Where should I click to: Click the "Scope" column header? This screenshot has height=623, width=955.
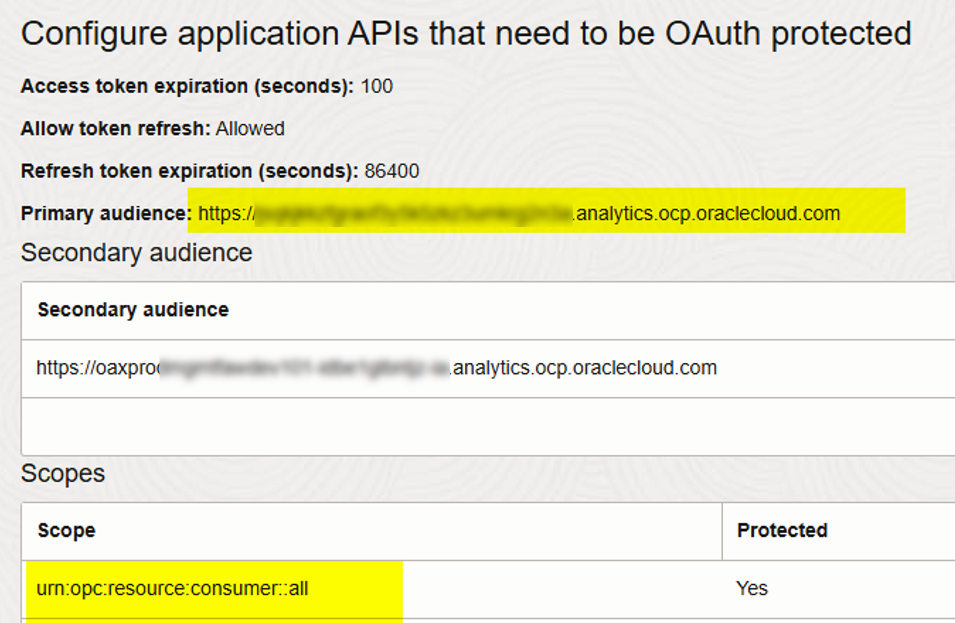[66, 530]
